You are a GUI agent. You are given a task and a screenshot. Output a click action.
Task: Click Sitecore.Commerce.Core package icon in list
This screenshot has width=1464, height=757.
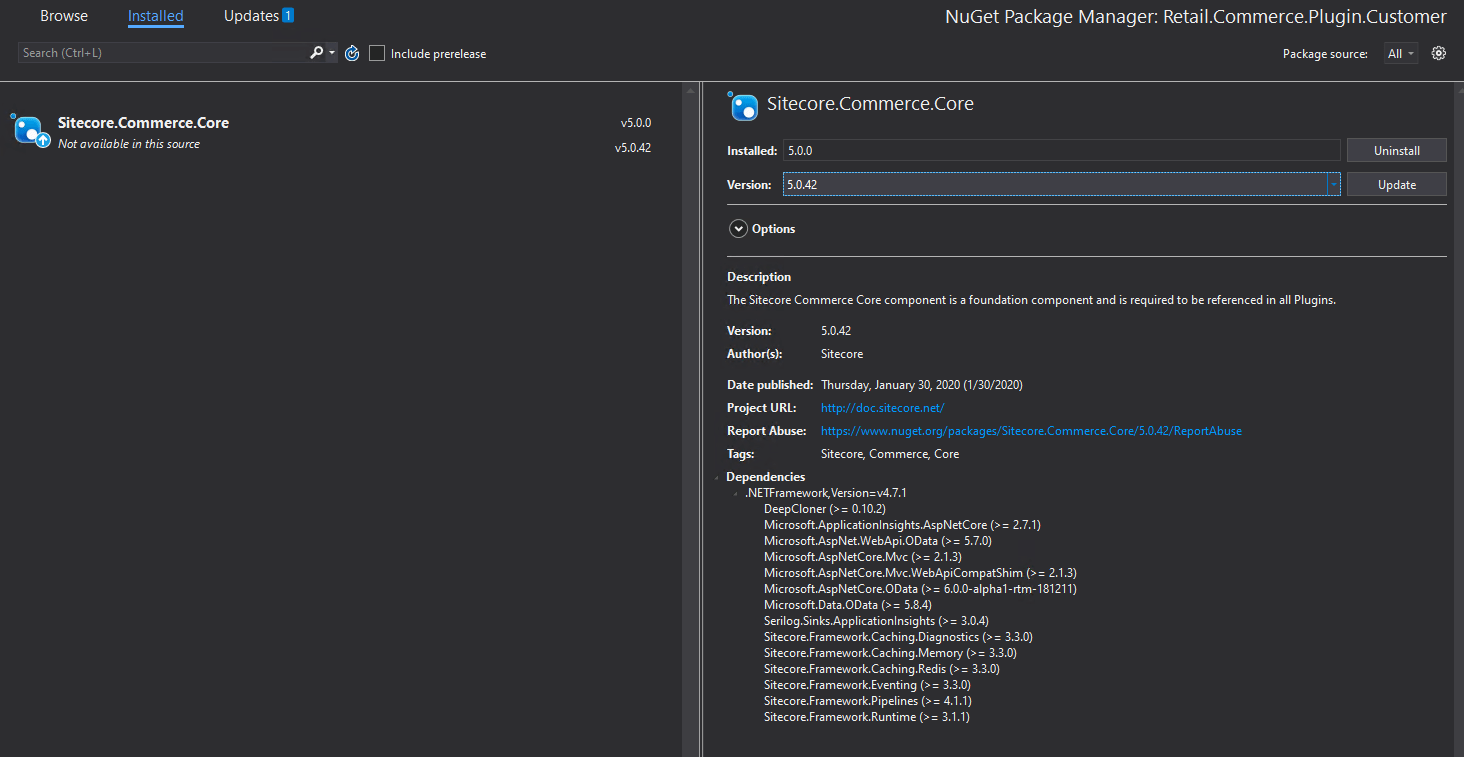(29, 131)
